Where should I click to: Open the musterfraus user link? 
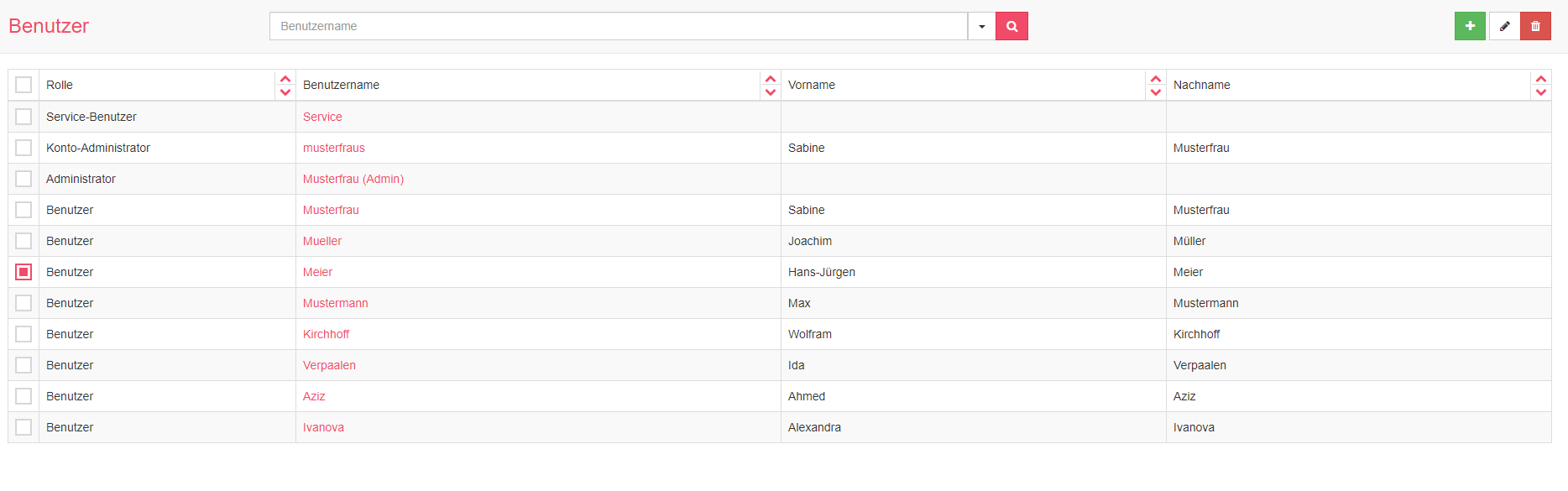333,148
